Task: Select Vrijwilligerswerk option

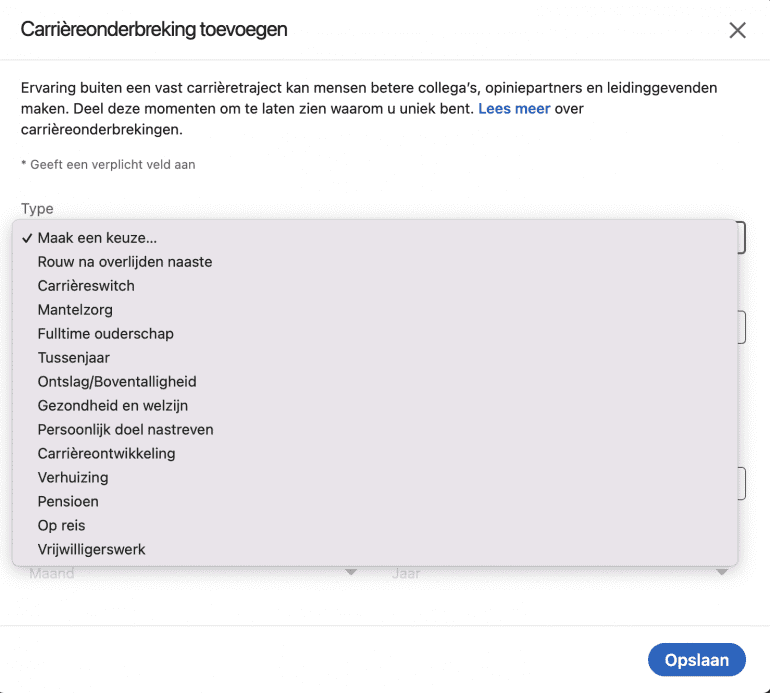Action: 375,550
